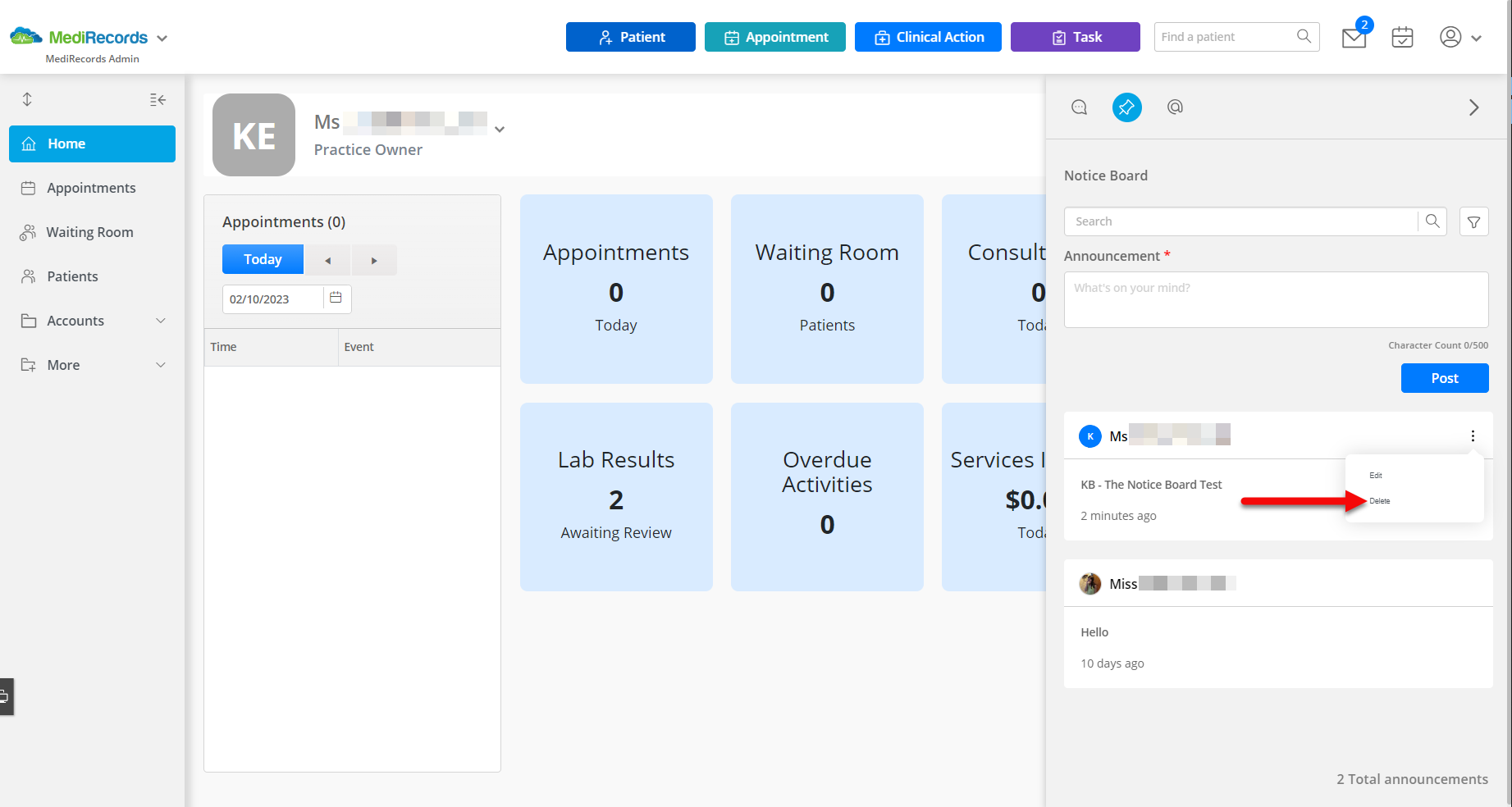Go to next day arrow
The width and height of the screenshot is (1512, 807).
tap(374, 260)
